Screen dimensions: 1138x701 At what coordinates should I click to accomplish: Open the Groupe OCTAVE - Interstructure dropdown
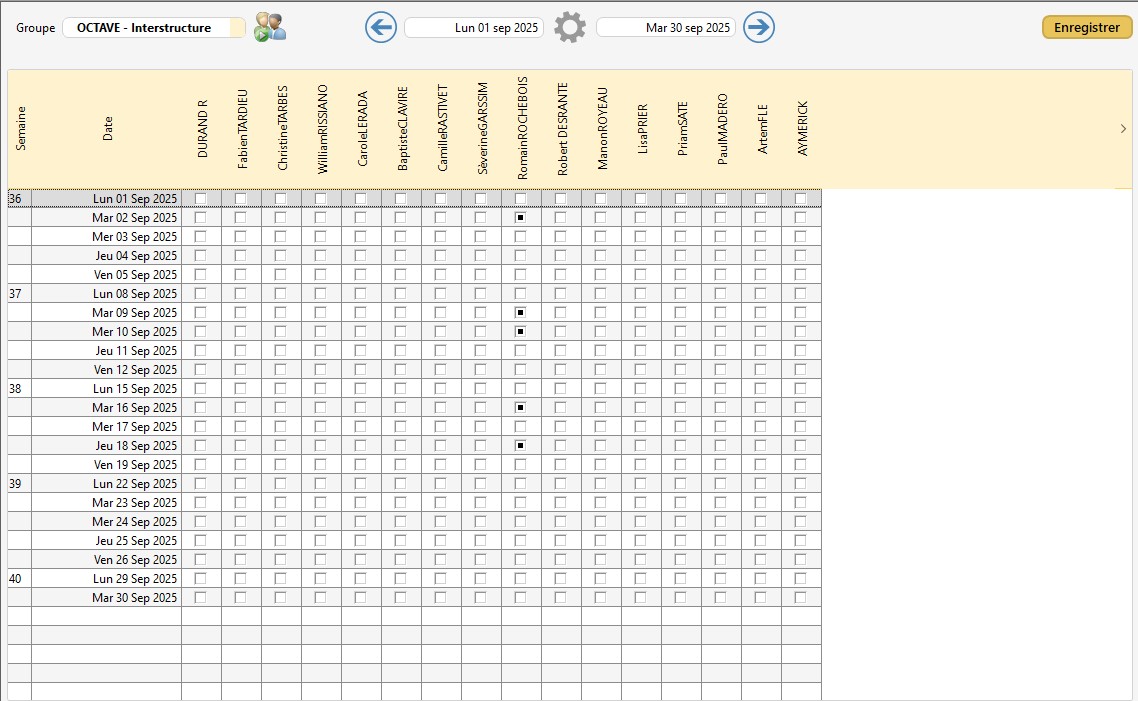click(x=153, y=28)
